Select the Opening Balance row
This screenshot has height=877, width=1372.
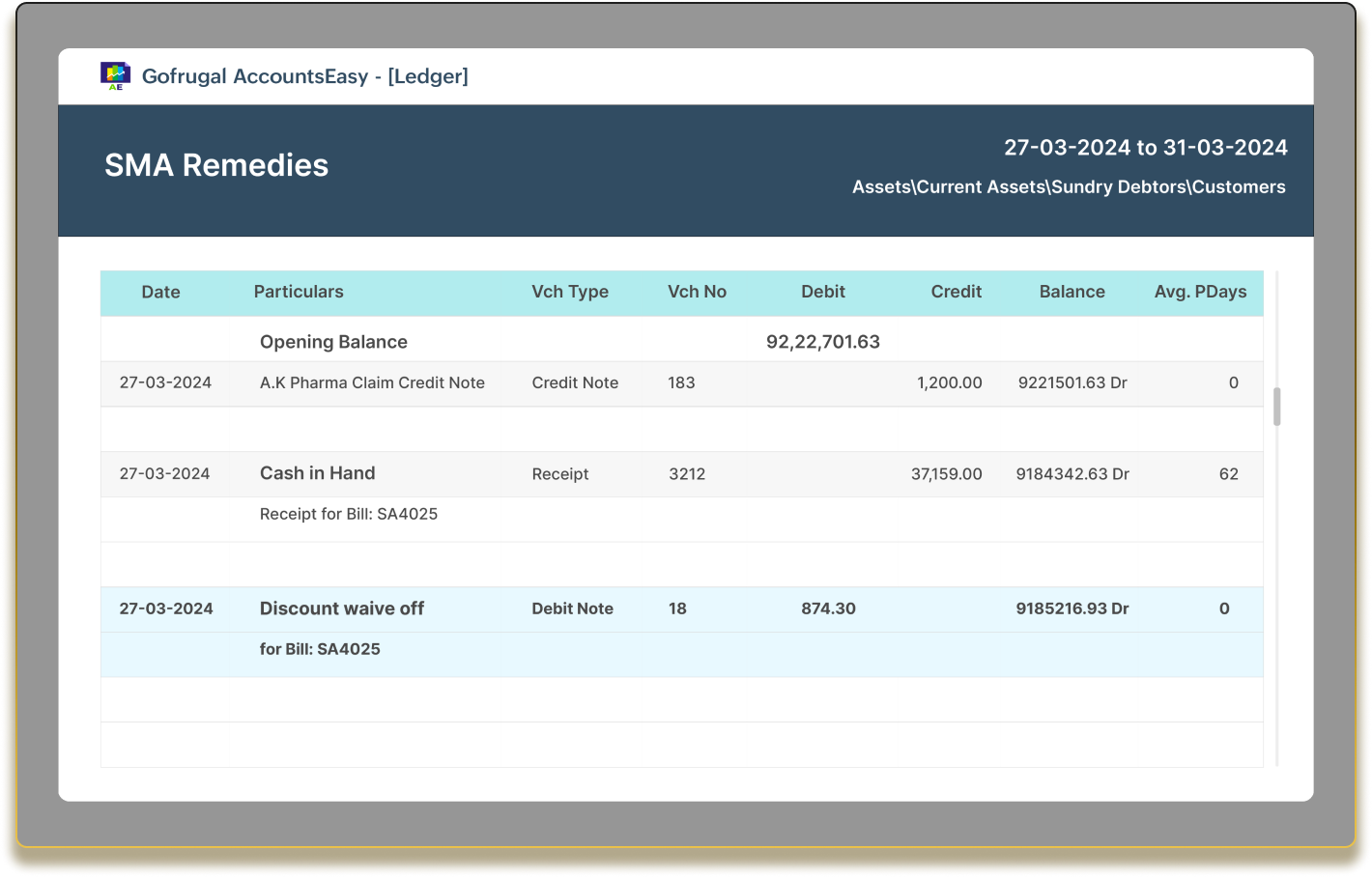pyautogui.click(x=333, y=341)
